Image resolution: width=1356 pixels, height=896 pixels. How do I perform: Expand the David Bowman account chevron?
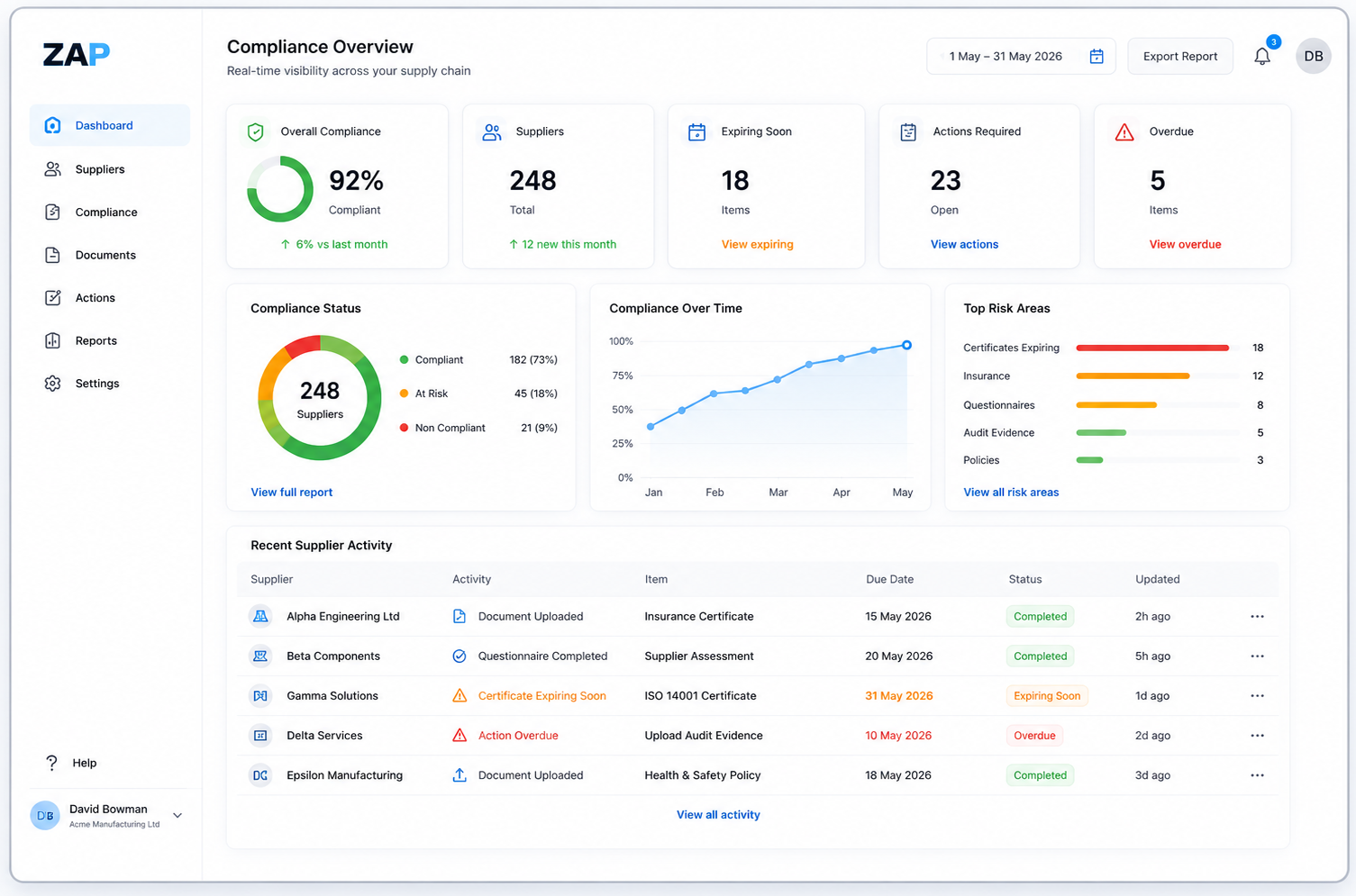click(177, 816)
